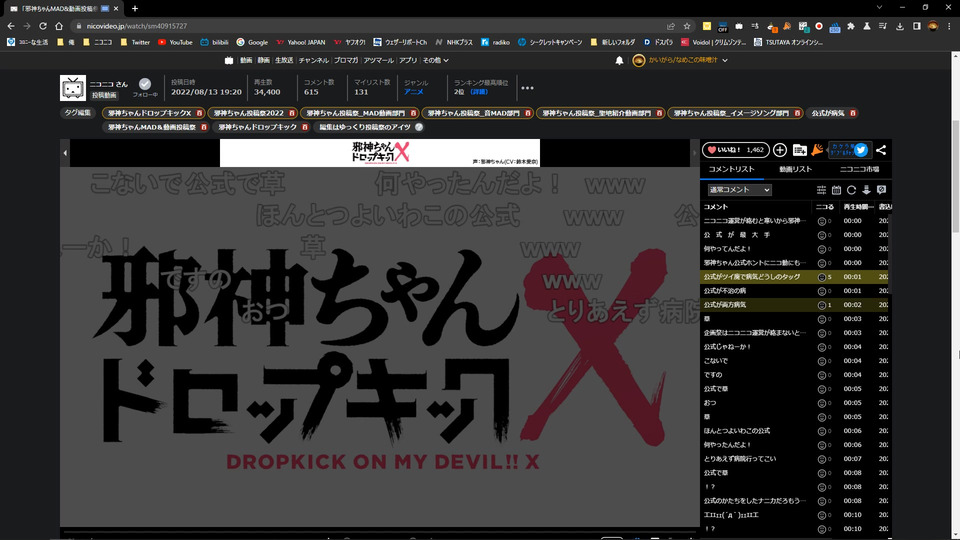
Task: Click nicoru smiley on 公 式 が 最 大 手 row
Action: pyautogui.click(x=822, y=235)
